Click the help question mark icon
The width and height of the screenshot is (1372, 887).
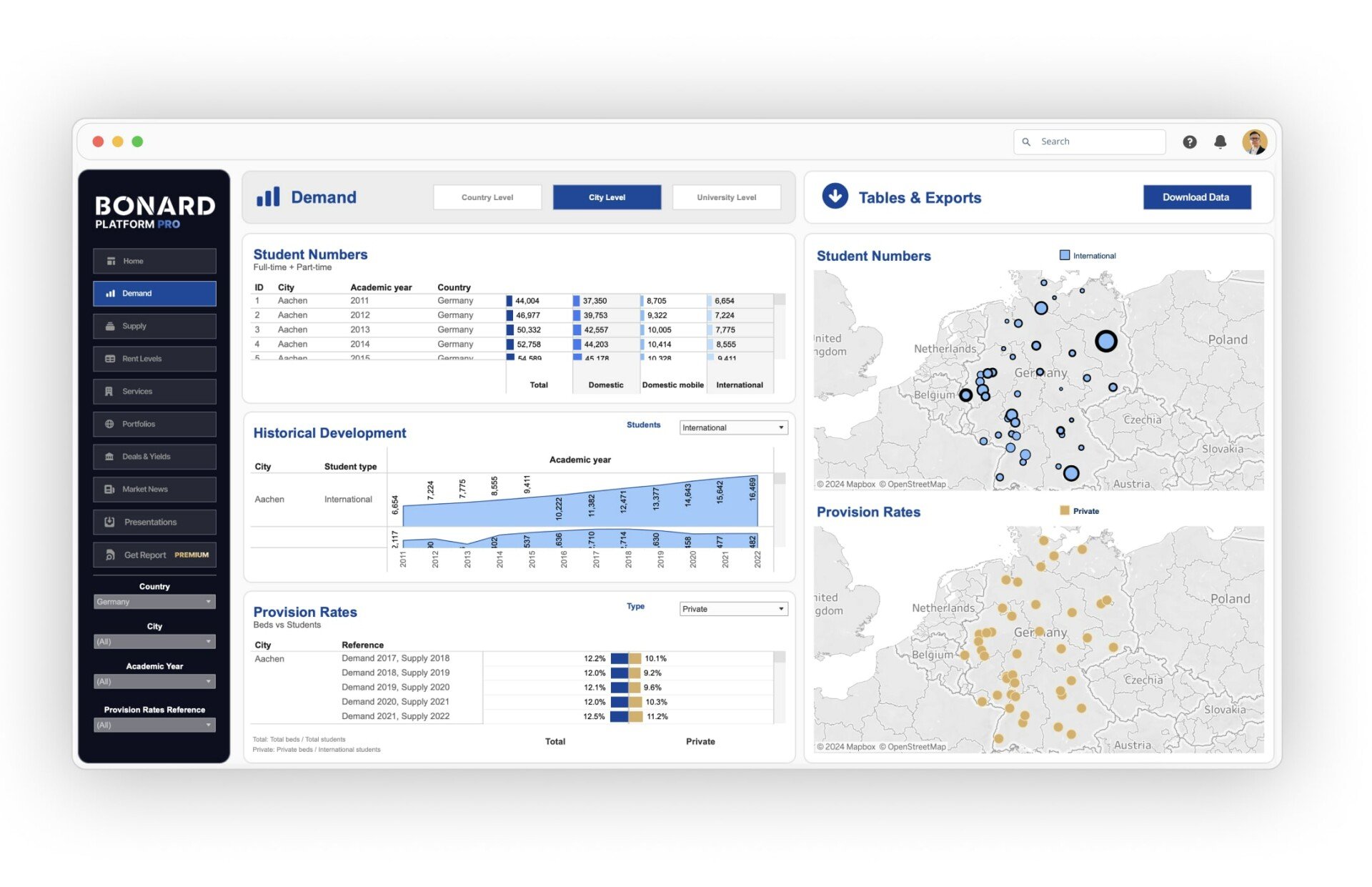(x=1189, y=142)
